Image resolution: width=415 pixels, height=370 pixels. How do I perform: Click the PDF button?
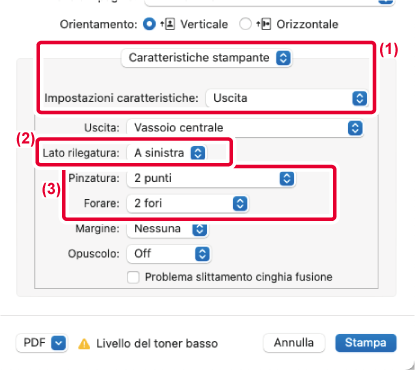[42, 343]
